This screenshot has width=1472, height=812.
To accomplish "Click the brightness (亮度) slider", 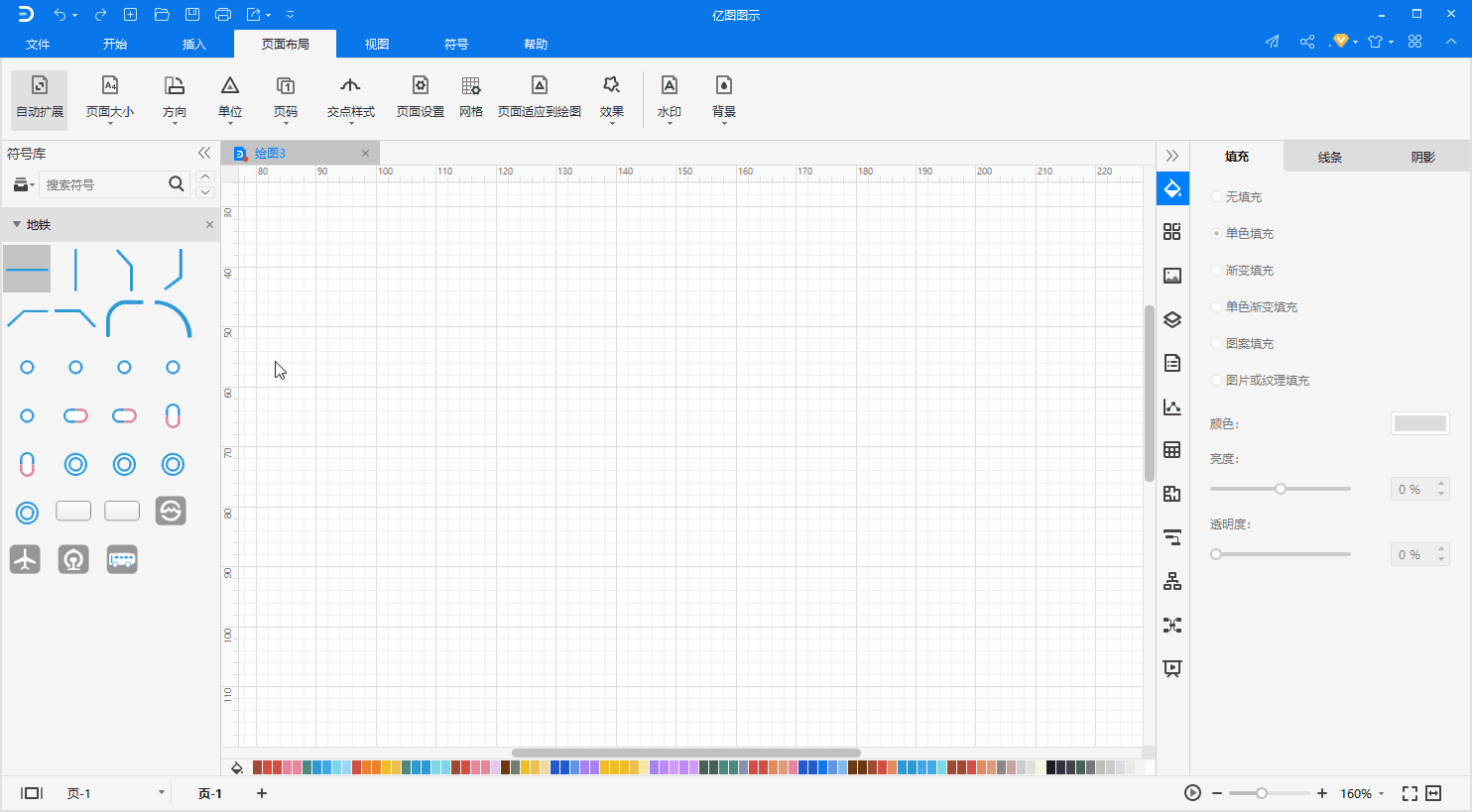I will tap(1281, 489).
